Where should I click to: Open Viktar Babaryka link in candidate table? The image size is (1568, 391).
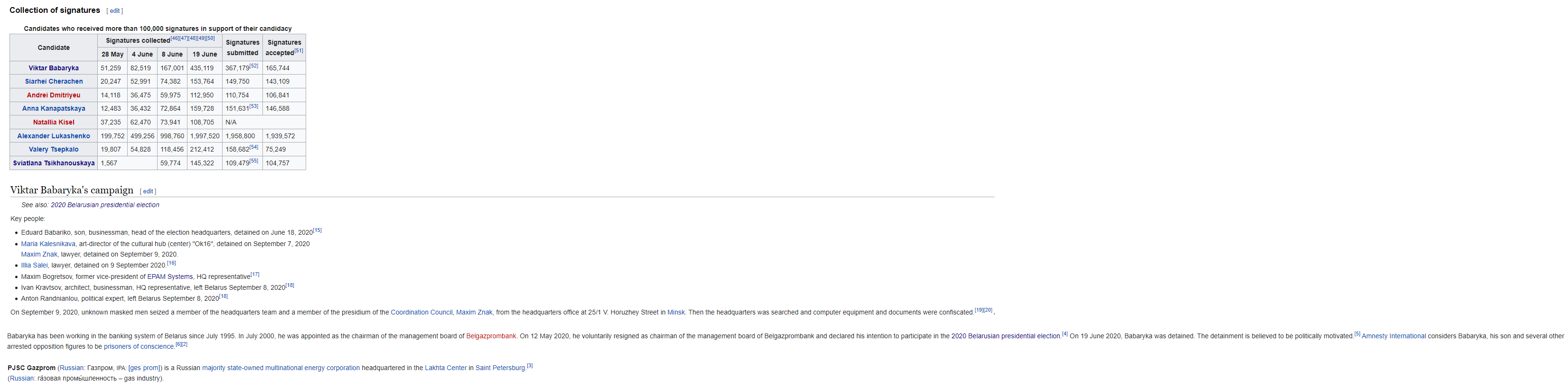pos(54,68)
